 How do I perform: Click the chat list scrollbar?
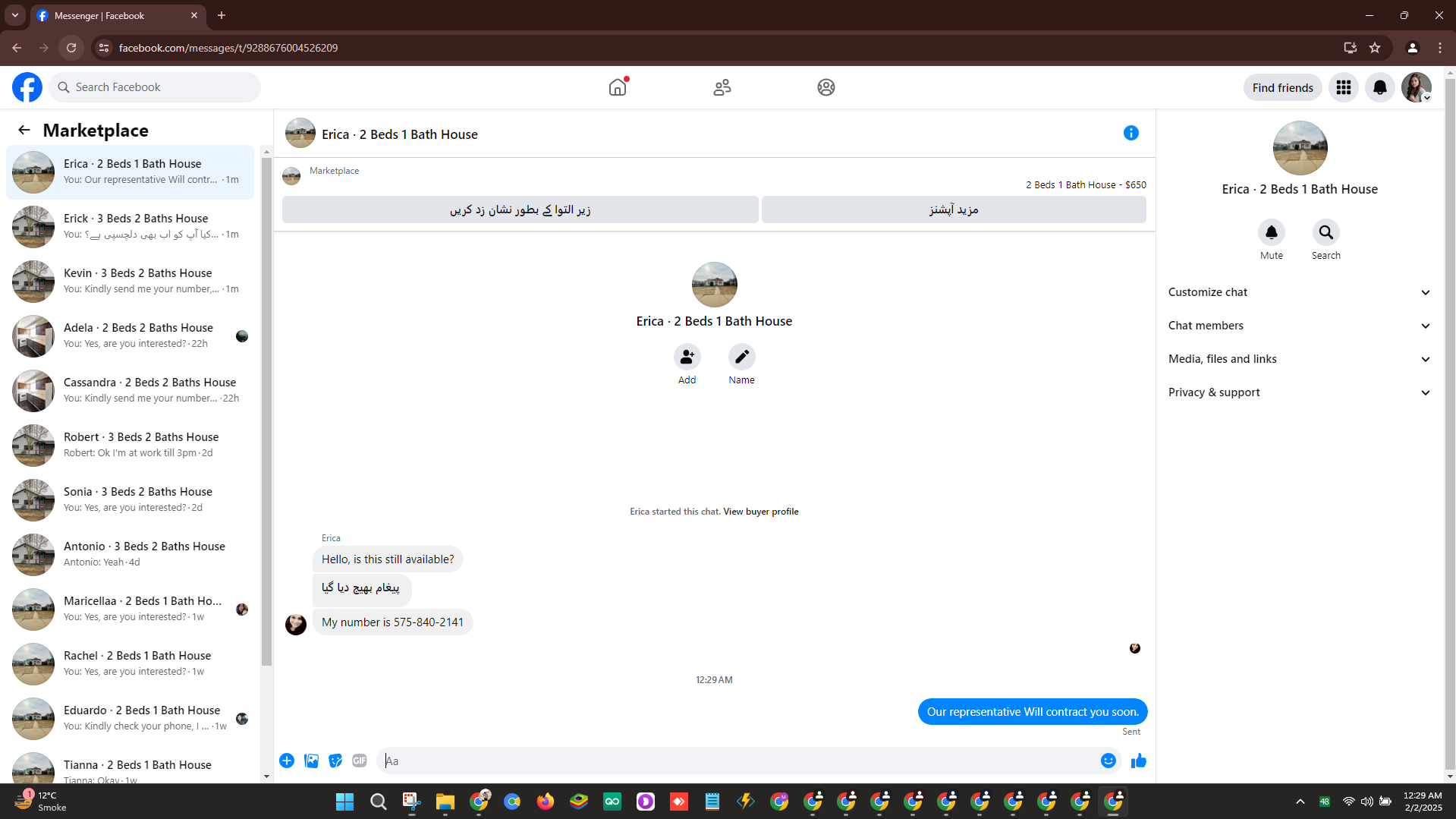[x=266, y=410]
